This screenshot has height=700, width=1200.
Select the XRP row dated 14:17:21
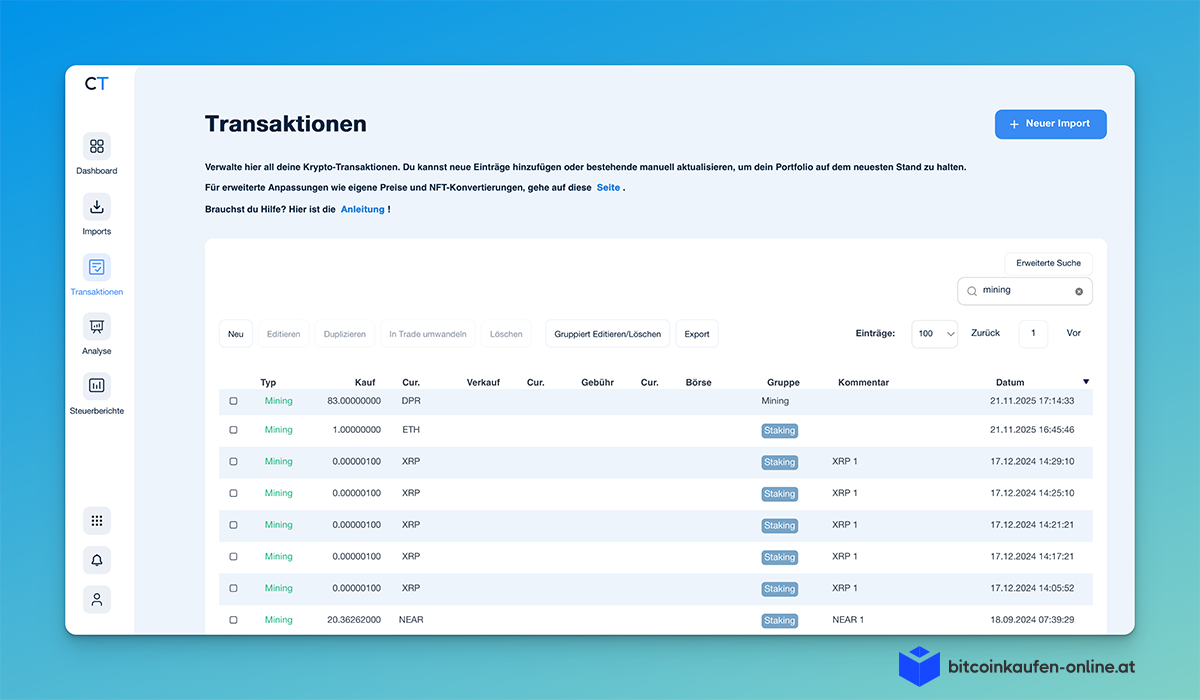pos(233,557)
